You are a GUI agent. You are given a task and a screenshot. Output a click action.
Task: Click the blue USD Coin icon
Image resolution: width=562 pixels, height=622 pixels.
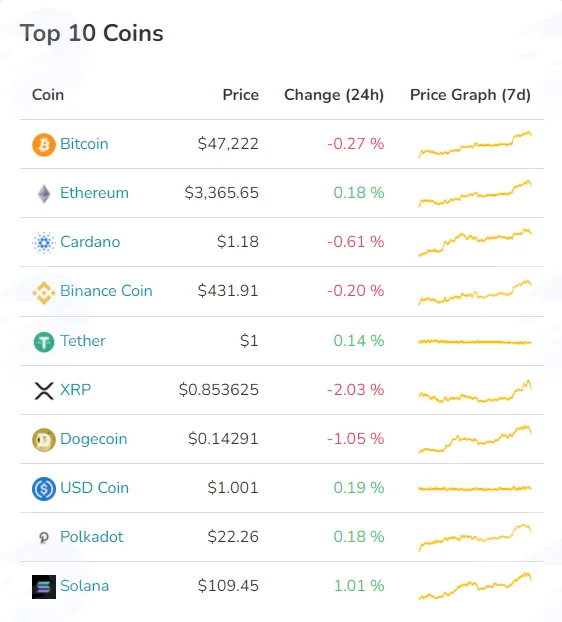point(44,489)
